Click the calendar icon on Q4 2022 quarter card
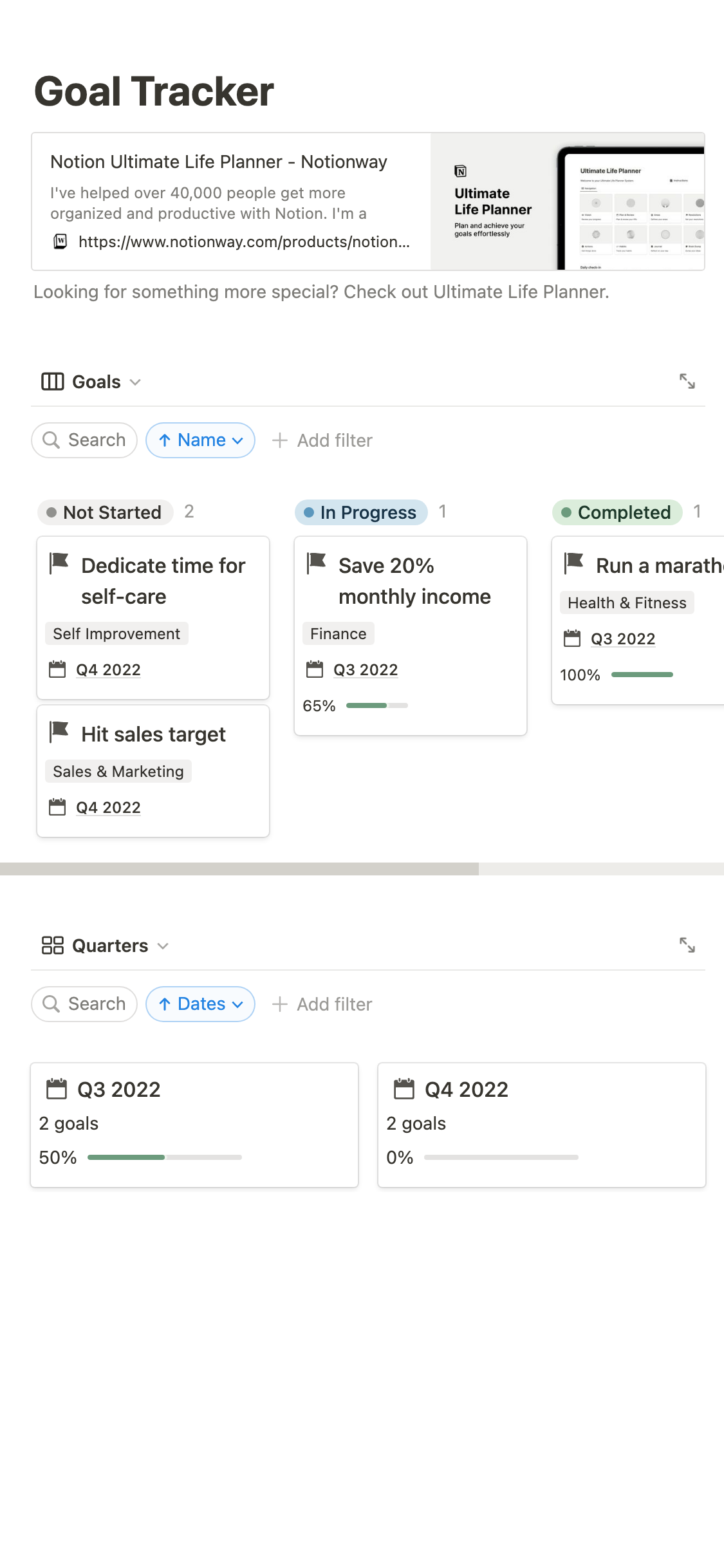Viewport: 724px width, 1568px height. coord(404,1089)
